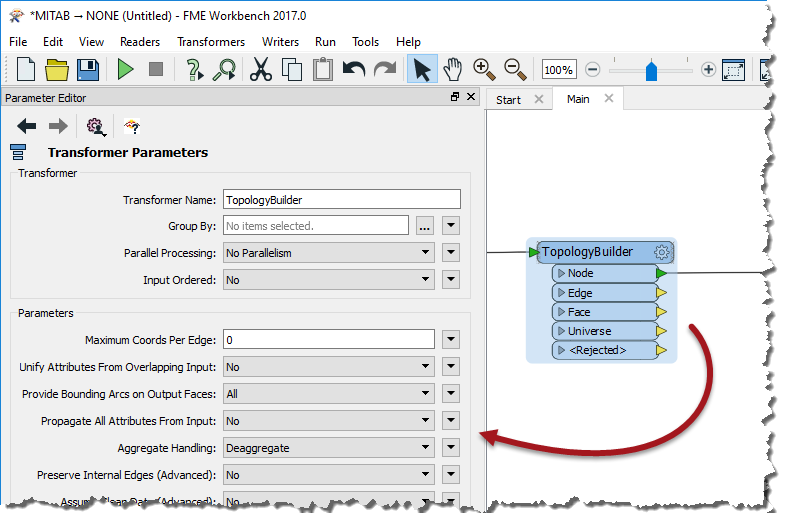Screen dimensions: 787x513
Task: Increase zoom with the plus circle
Action: click(x=708, y=69)
